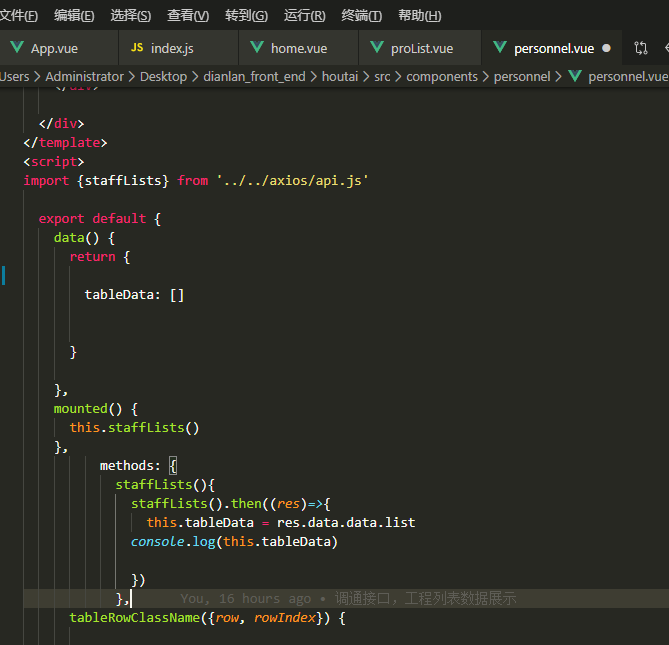
Task: Click personnel folder breadcrumb segment
Action: pos(522,77)
